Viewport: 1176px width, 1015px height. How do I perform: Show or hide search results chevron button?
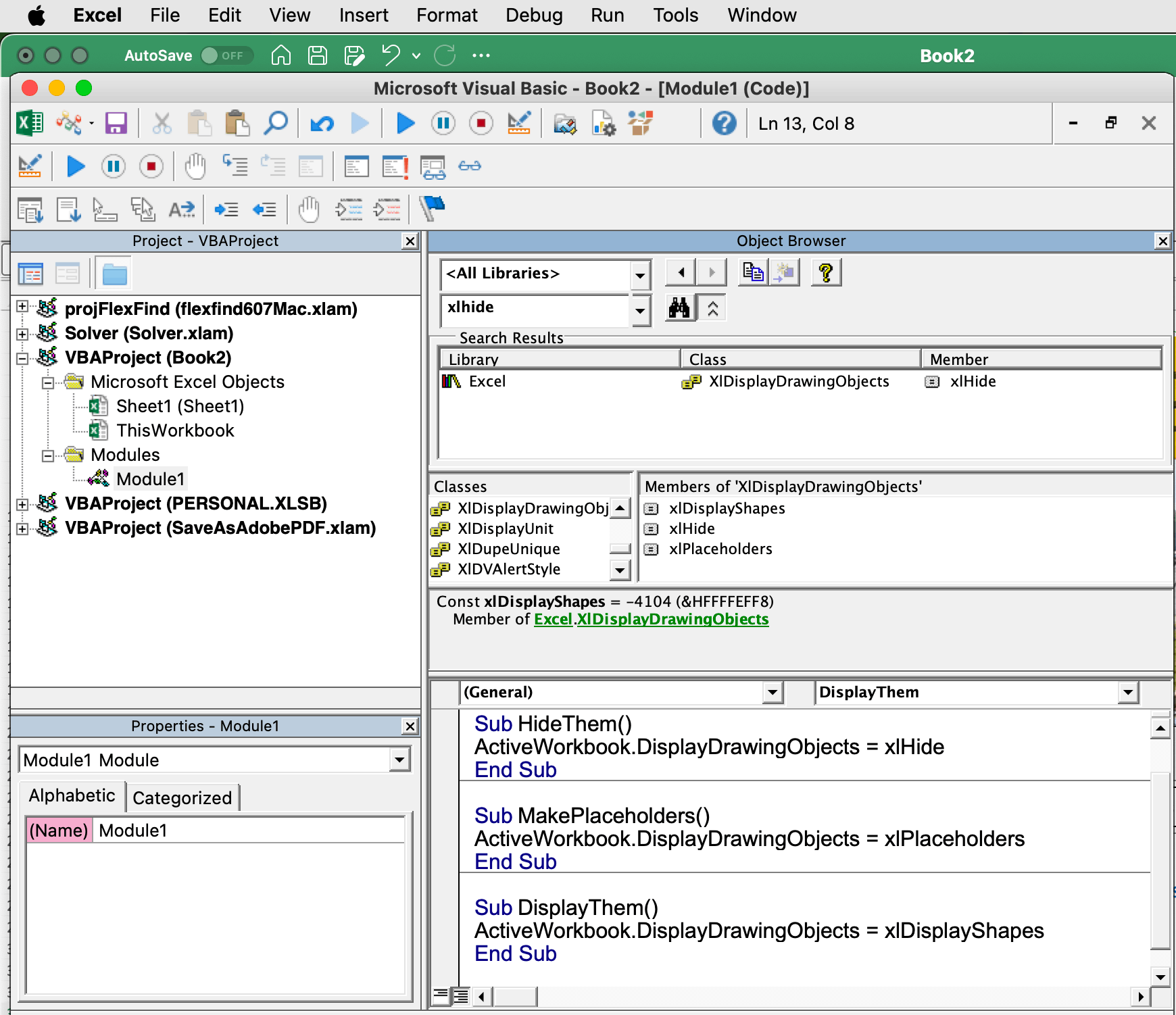712,309
